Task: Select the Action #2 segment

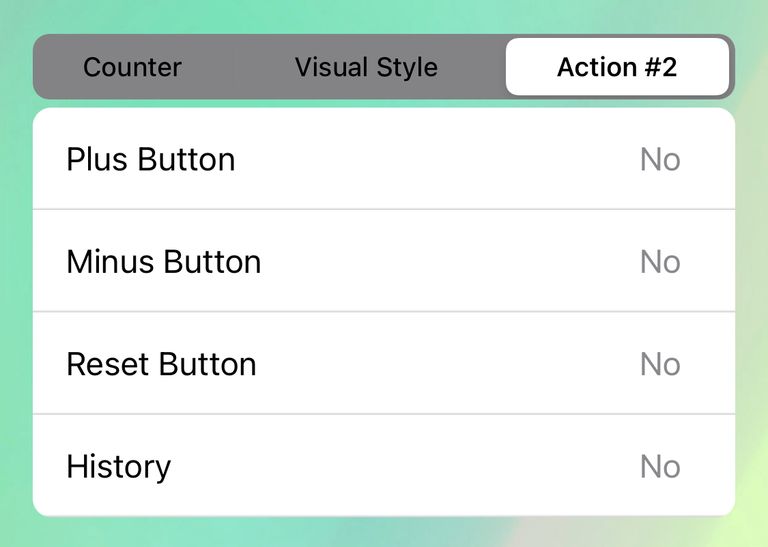Action: point(617,67)
